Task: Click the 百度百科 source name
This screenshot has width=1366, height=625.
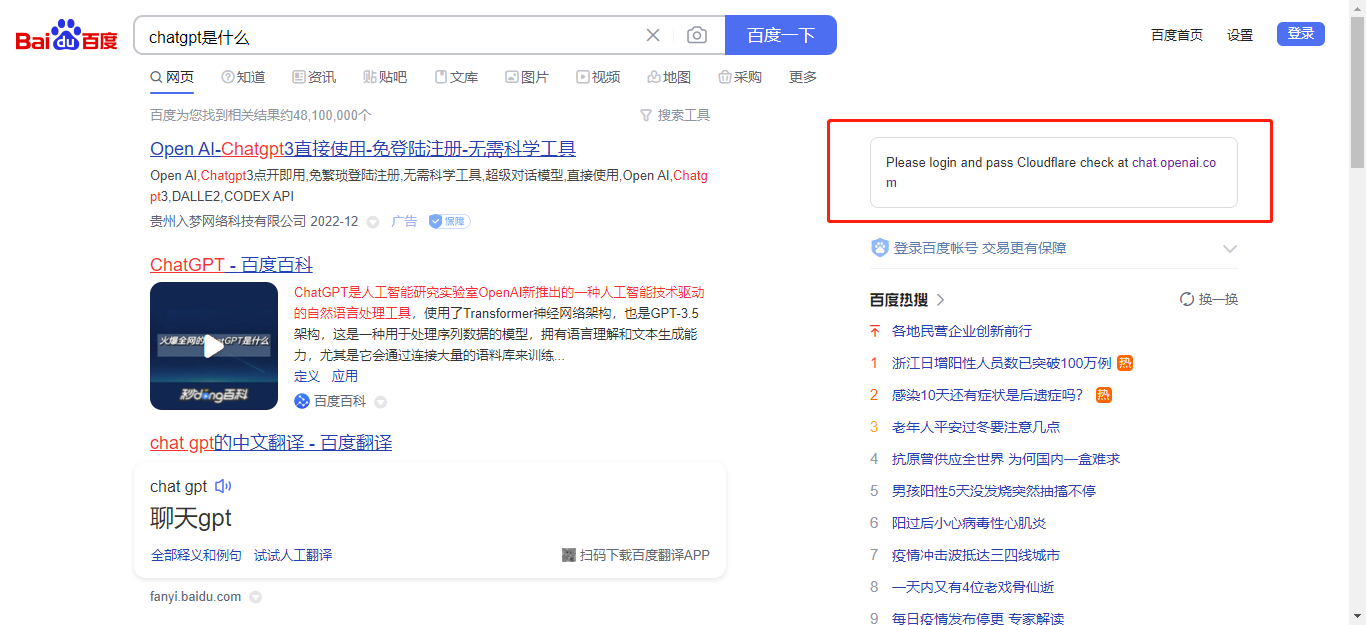Action: [x=340, y=401]
